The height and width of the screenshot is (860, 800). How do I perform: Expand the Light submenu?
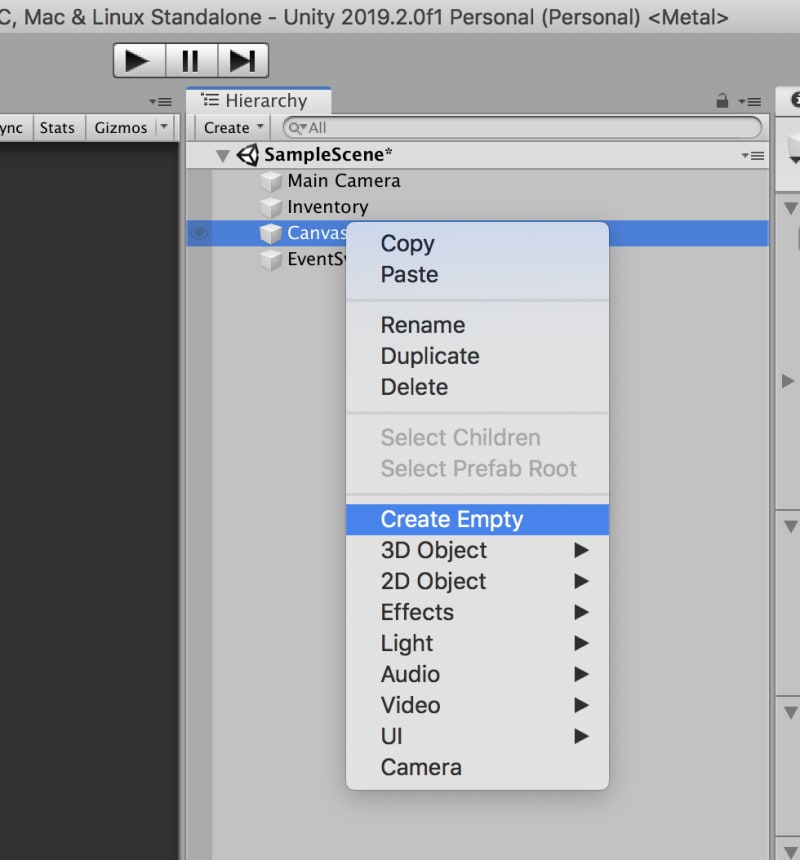(477, 643)
